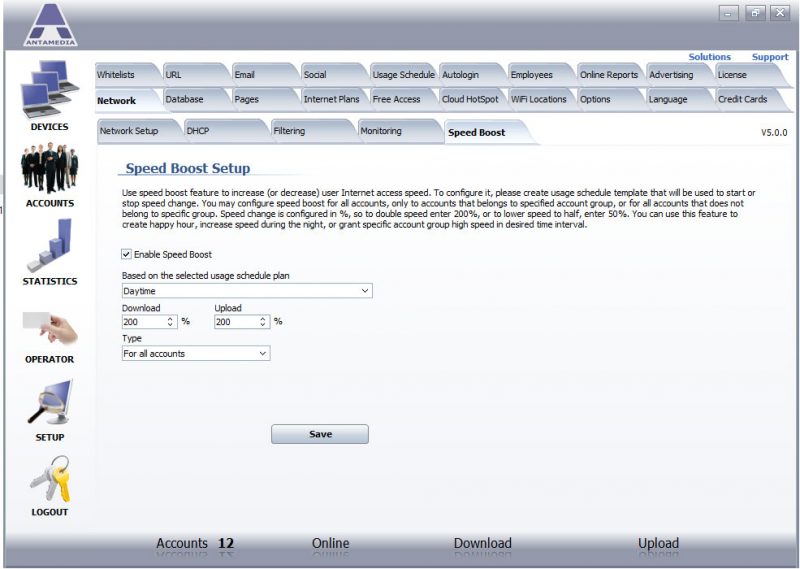The image size is (800, 569).
Task: Open the Solutions link
Action: click(709, 57)
